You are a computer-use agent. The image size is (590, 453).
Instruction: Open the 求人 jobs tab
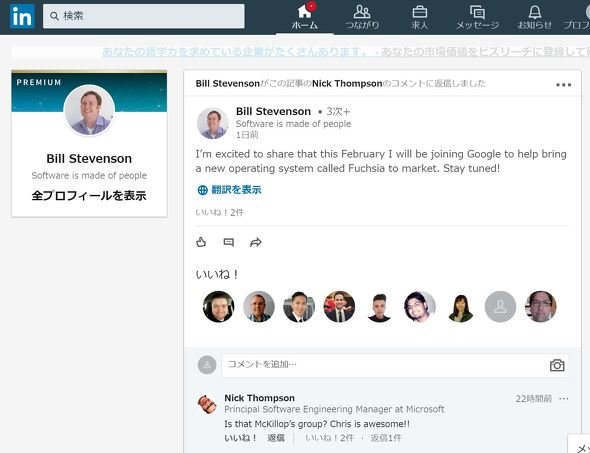pyautogui.click(x=420, y=17)
